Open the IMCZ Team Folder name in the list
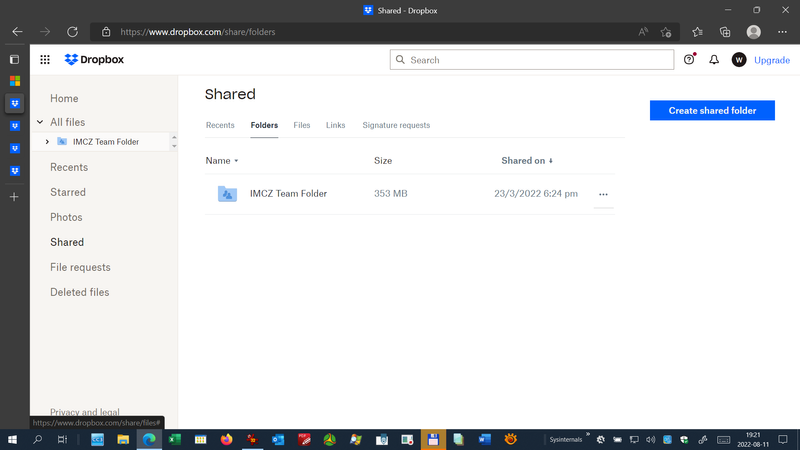The height and width of the screenshot is (450, 800). point(288,194)
